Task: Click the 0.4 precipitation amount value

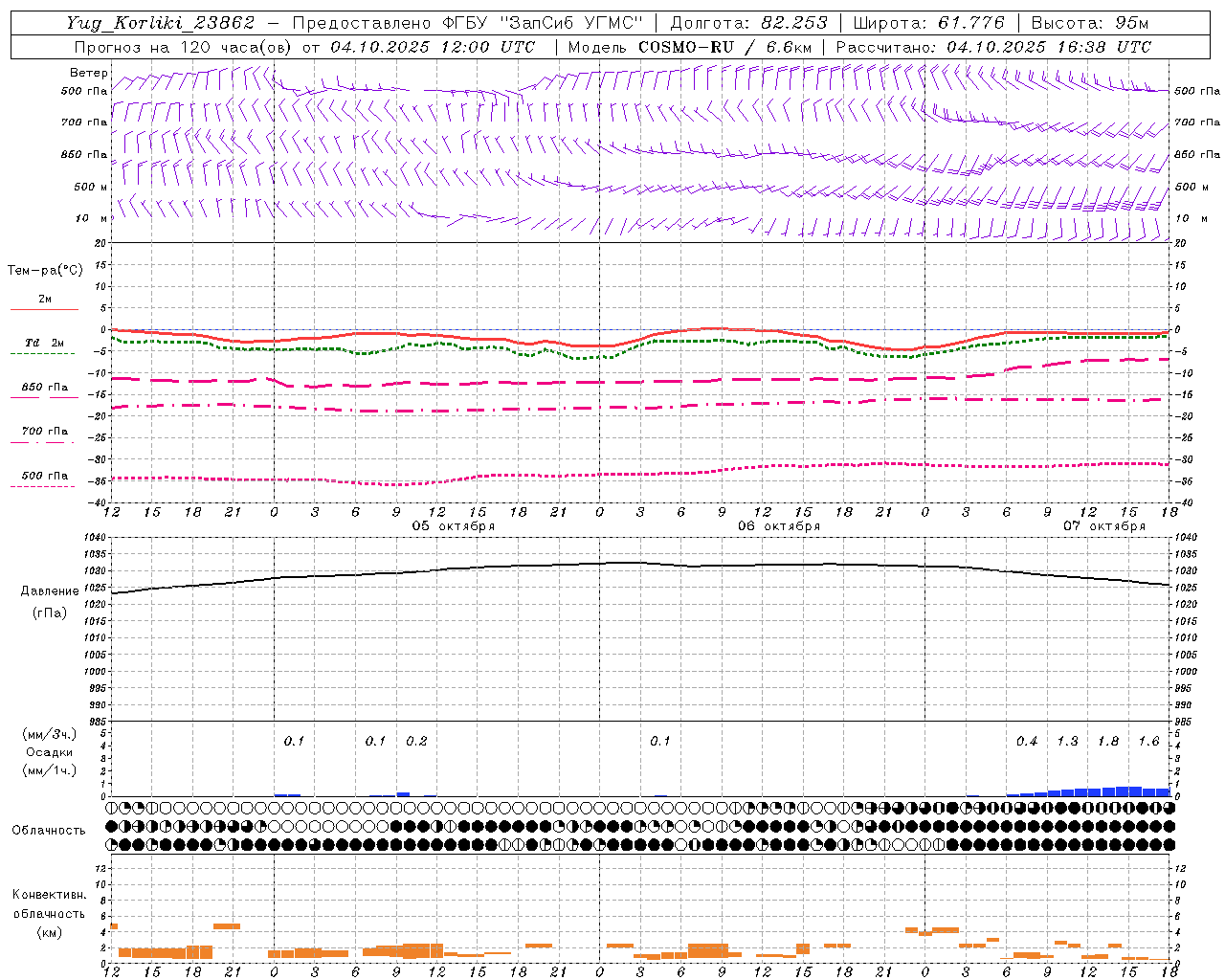Action: [1027, 741]
